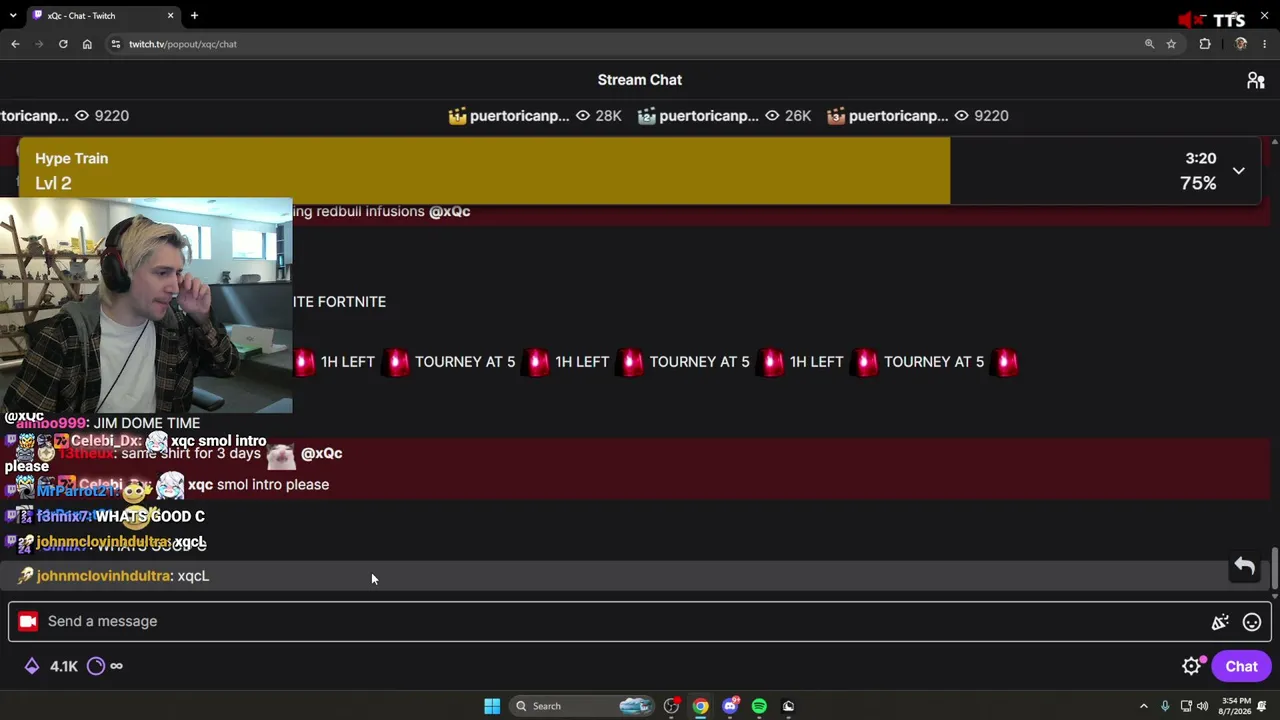1280x720 pixels.
Task: Open the channel points infinity balance
Action: point(105,666)
